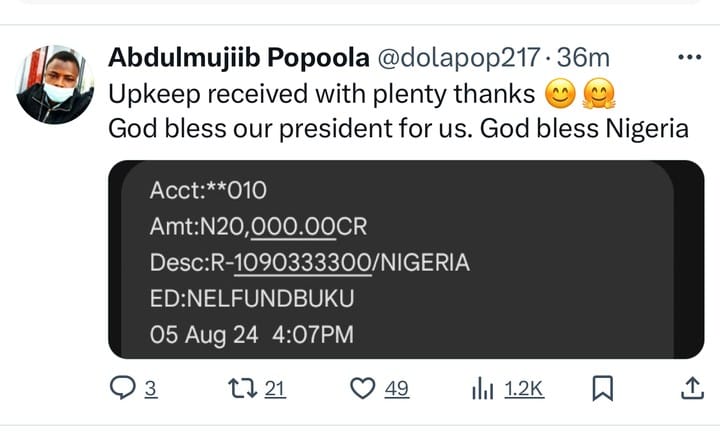Tap the underlined 000.00 amount text
Viewport: 720px width, 431px height.
[x=293, y=227]
